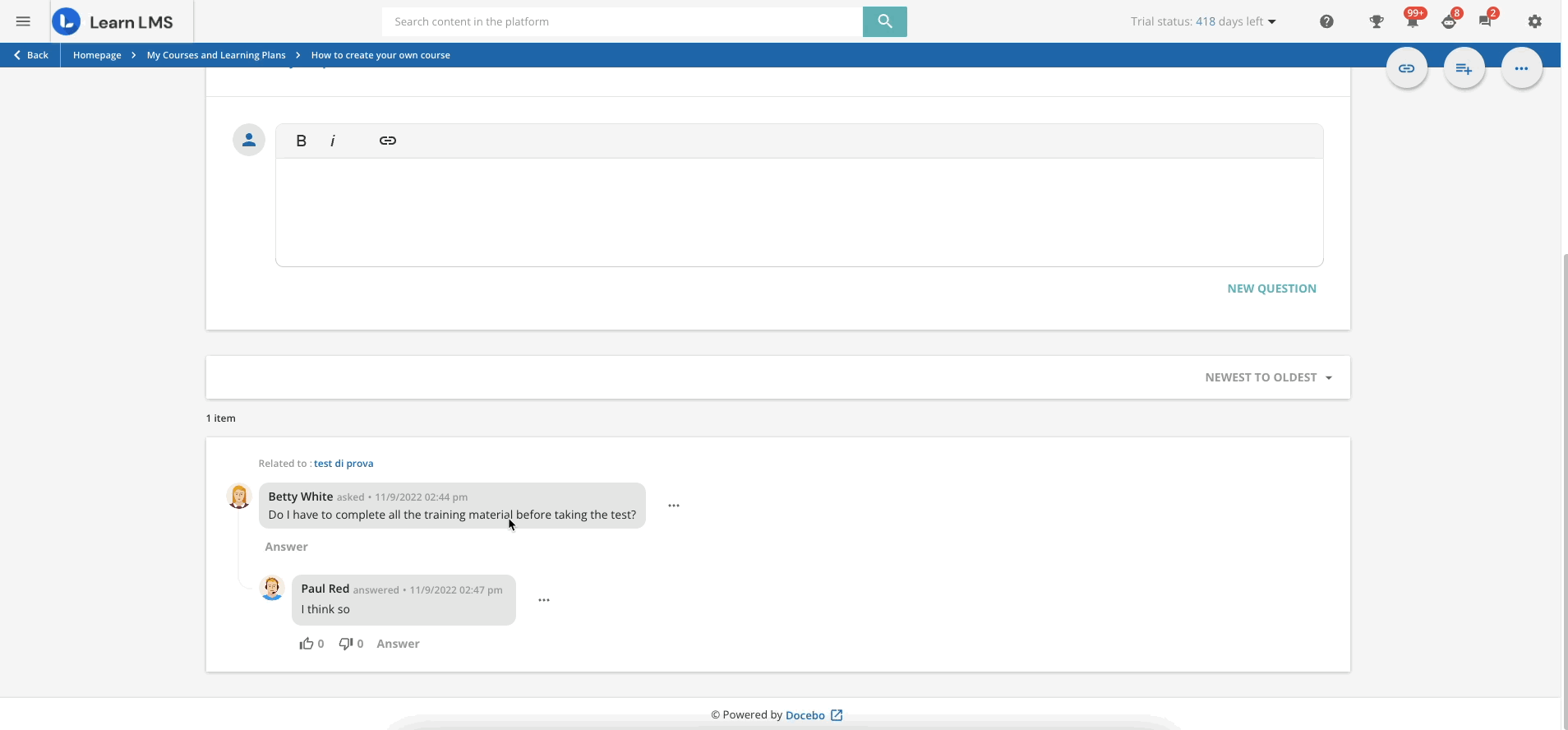
Task: Go Back using the breadcrumb button
Action: pyautogui.click(x=30, y=55)
